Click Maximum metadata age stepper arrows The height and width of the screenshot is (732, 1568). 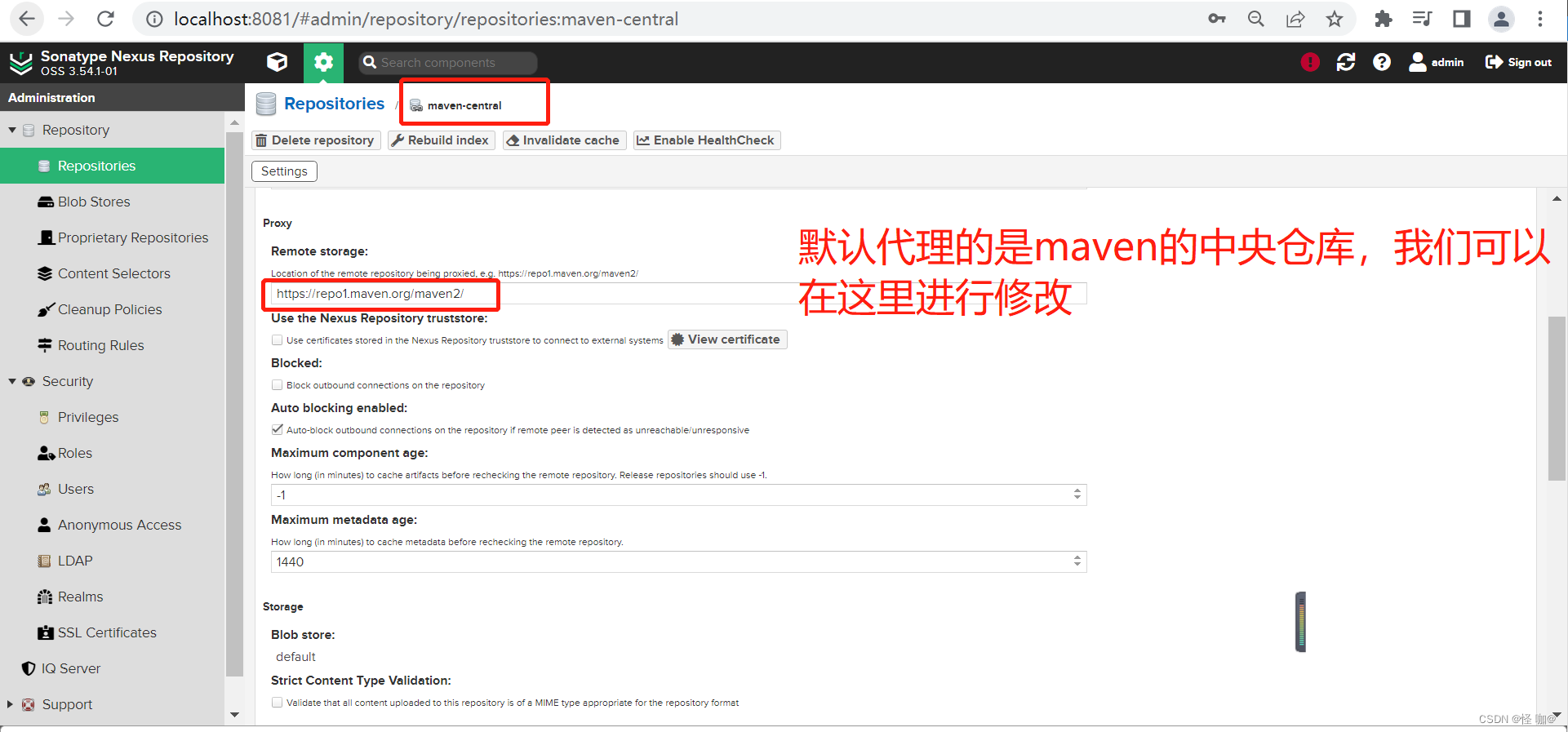1077,561
